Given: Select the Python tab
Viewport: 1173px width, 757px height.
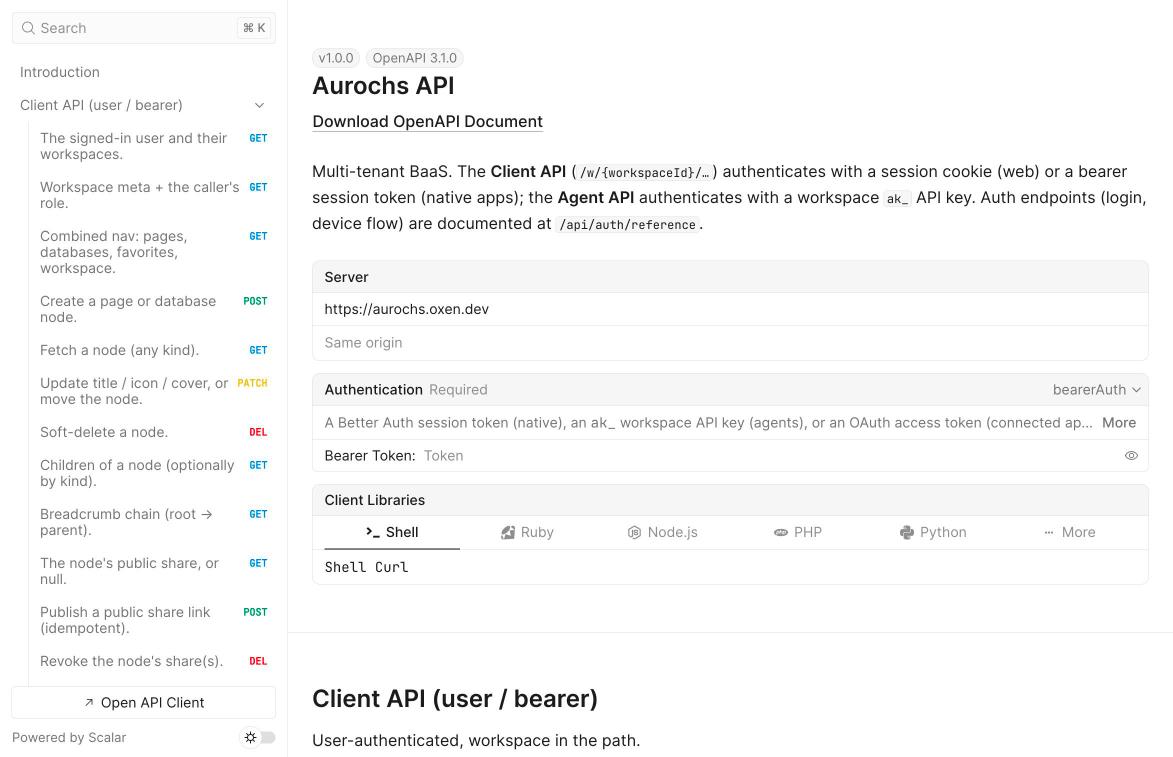Looking at the screenshot, I should [933, 532].
